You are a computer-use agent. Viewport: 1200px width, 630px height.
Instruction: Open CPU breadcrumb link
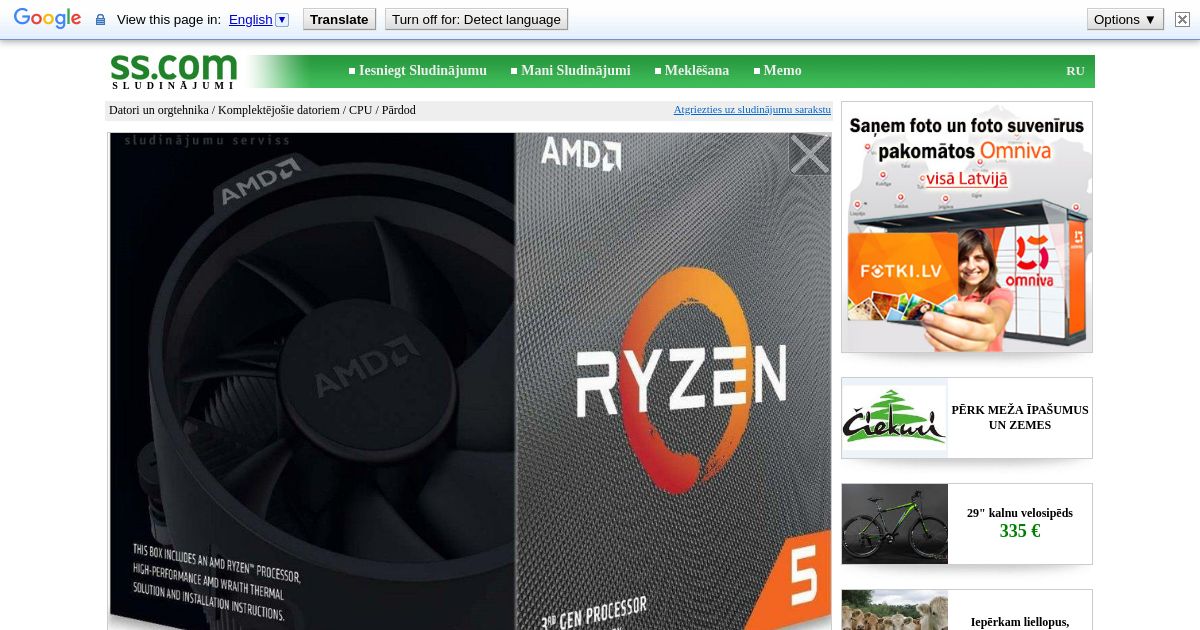coord(360,110)
